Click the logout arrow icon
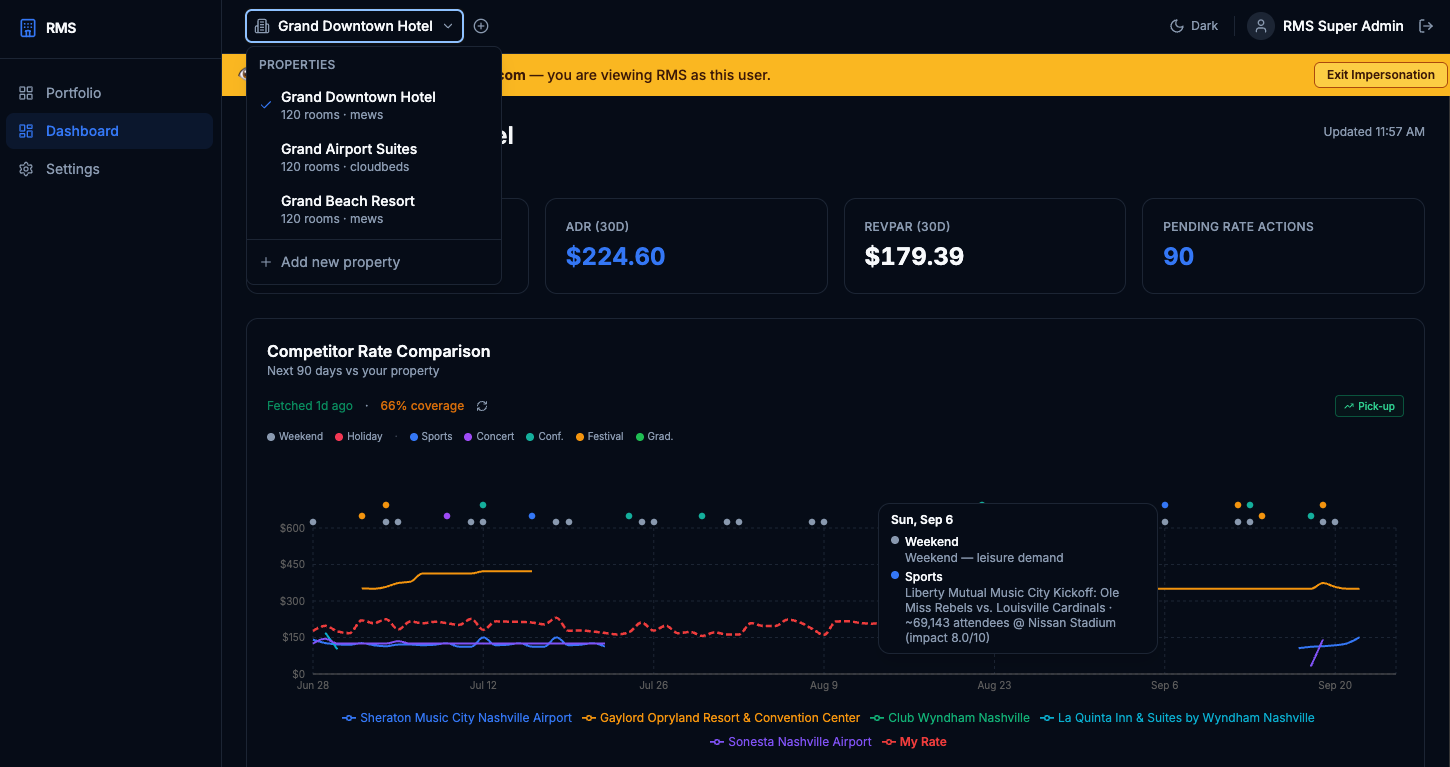 pyautogui.click(x=1427, y=26)
